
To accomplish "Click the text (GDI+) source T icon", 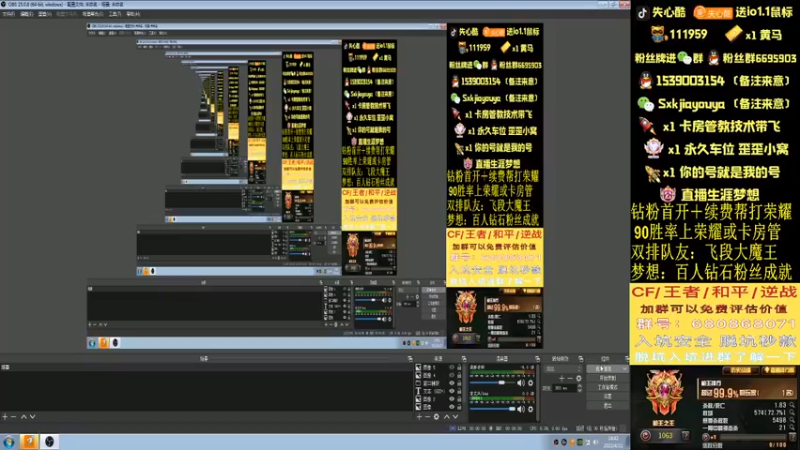I will pos(418,391).
